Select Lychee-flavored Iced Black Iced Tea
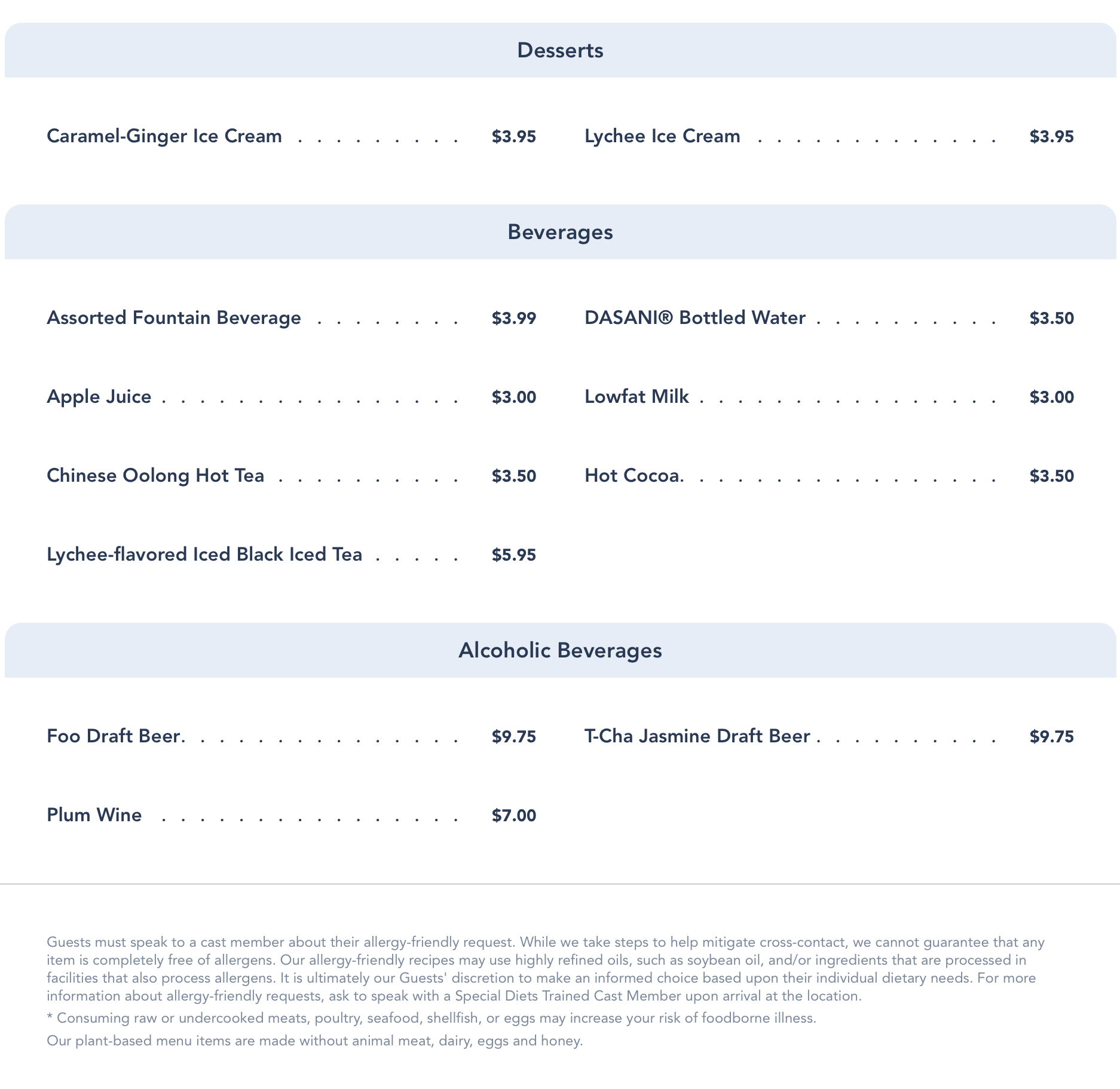This screenshot has height=1089, width=1120. click(204, 555)
